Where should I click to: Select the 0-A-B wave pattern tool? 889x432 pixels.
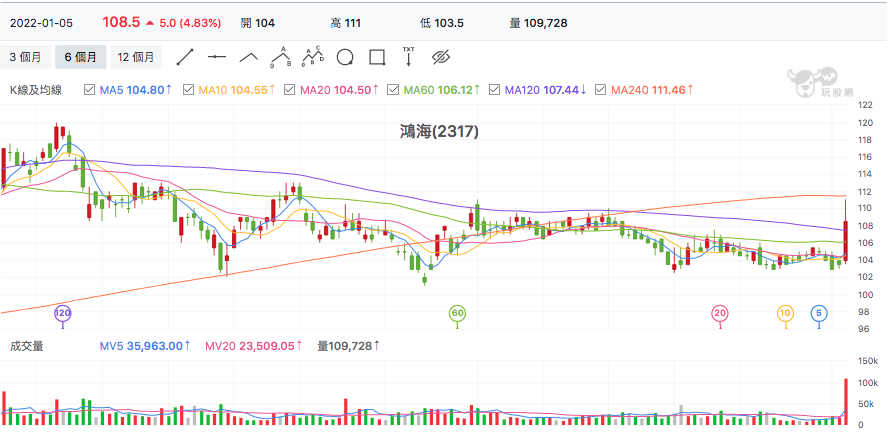281,57
